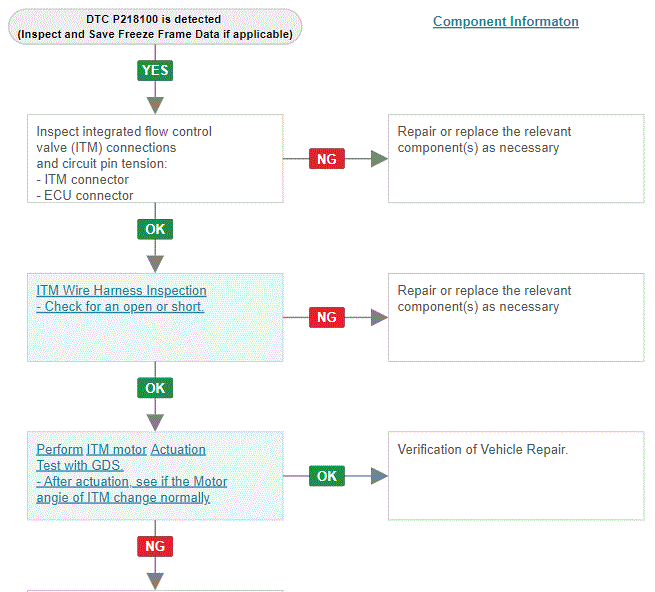Click the Inspect integrated flow control valve box
The width and height of the screenshot is (655, 592).
(155, 159)
